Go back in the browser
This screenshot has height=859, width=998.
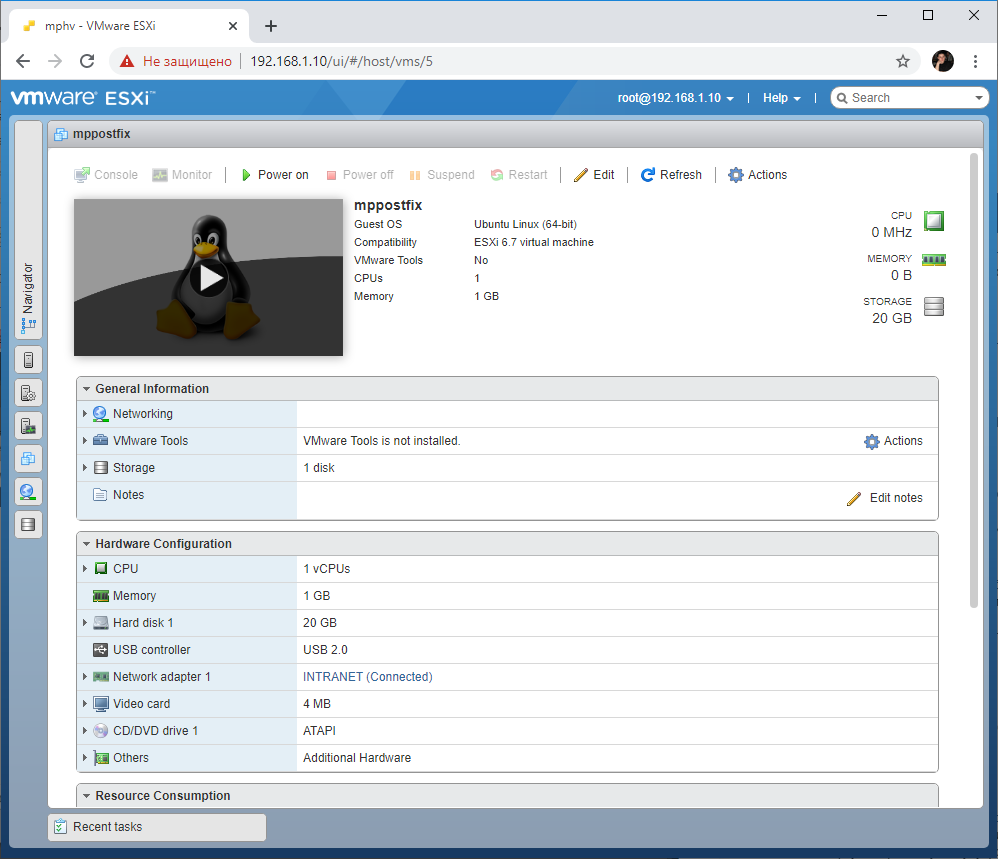[23, 61]
